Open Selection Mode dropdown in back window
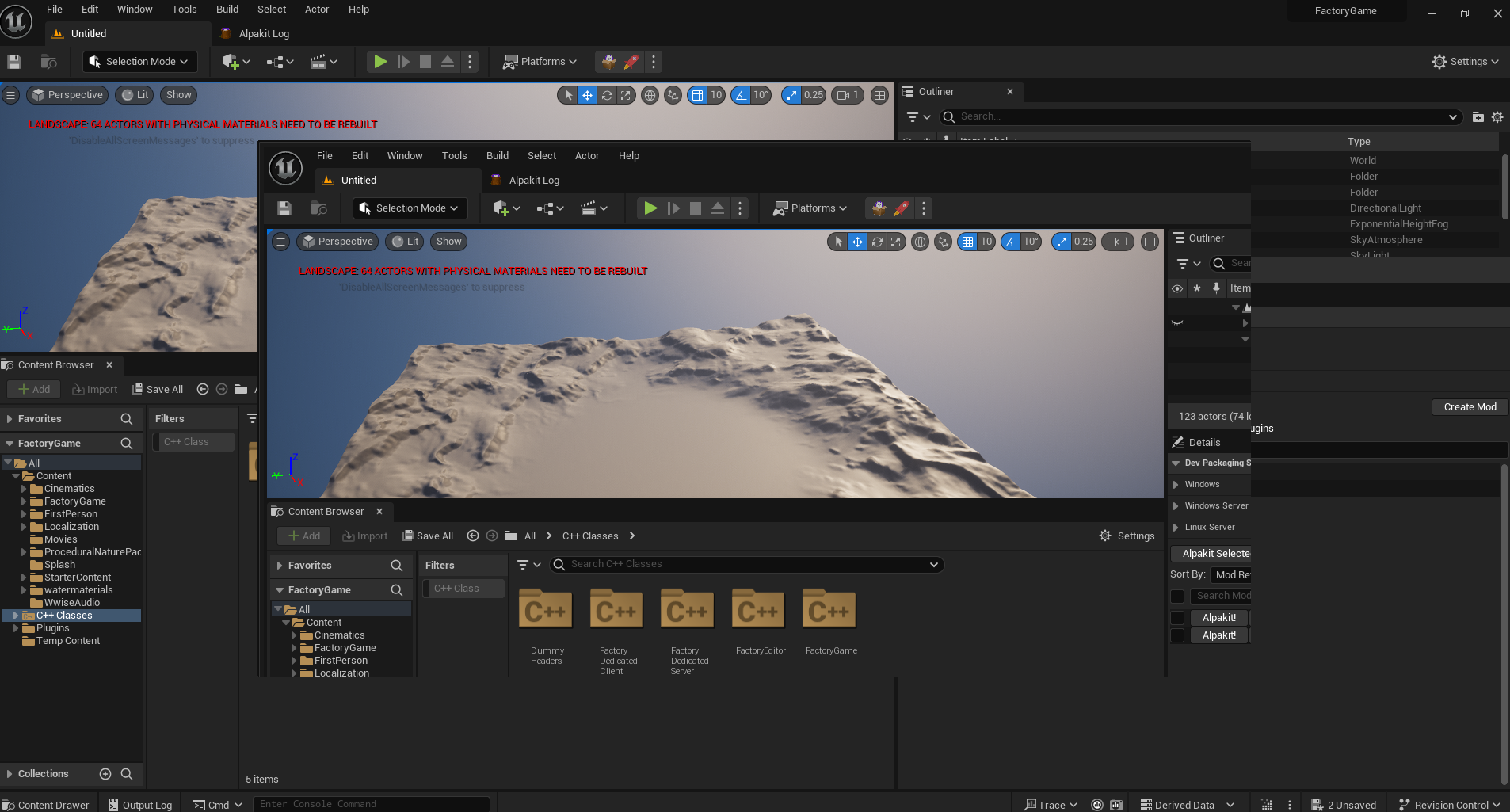Viewport: 1510px width, 812px height. click(139, 62)
